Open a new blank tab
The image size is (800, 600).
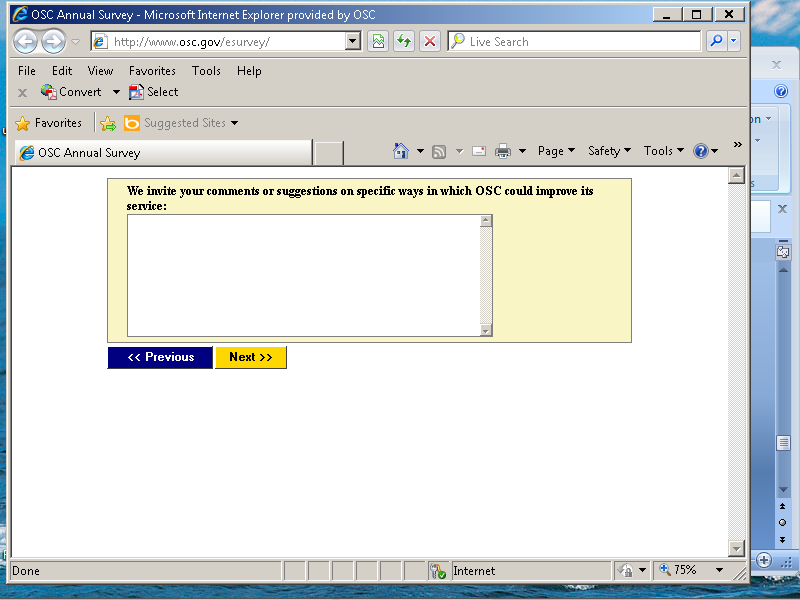click(x=329, y=153)
